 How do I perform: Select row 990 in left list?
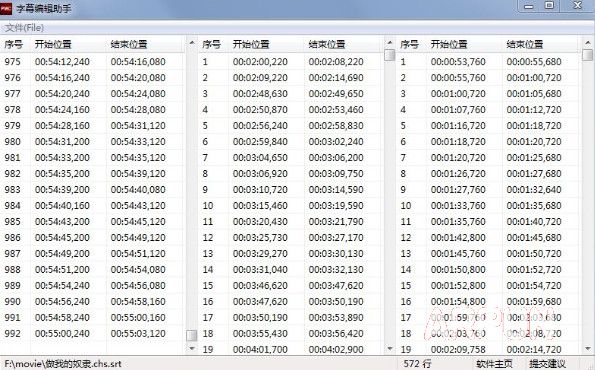tap(93, 301)
